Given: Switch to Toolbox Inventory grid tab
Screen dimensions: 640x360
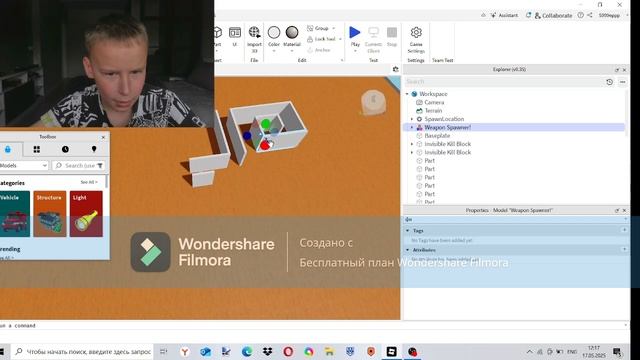Looking at the screenshot, I should (37, 149).
